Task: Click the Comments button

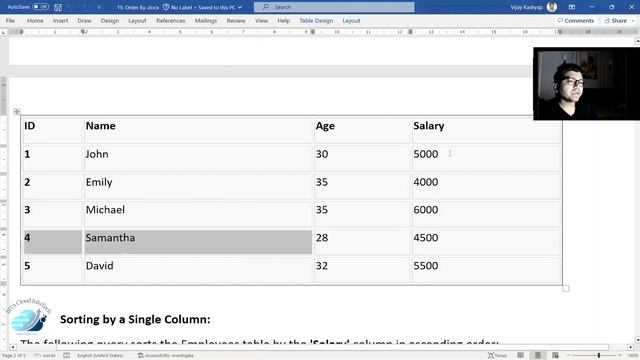Action: (x=576, y=20)
